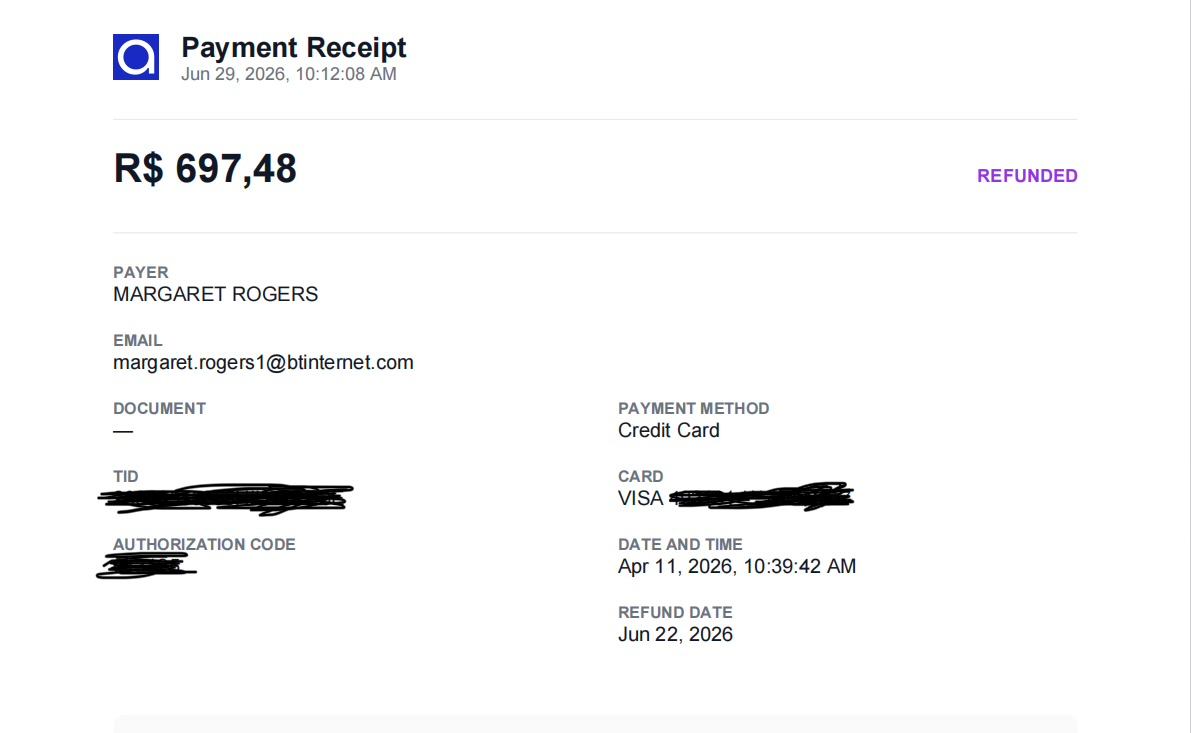The width and height of the screenshot is (1191, 733).
Task: Click the receipt timestamp Jun 29, 2026
Action: (289, 74)
